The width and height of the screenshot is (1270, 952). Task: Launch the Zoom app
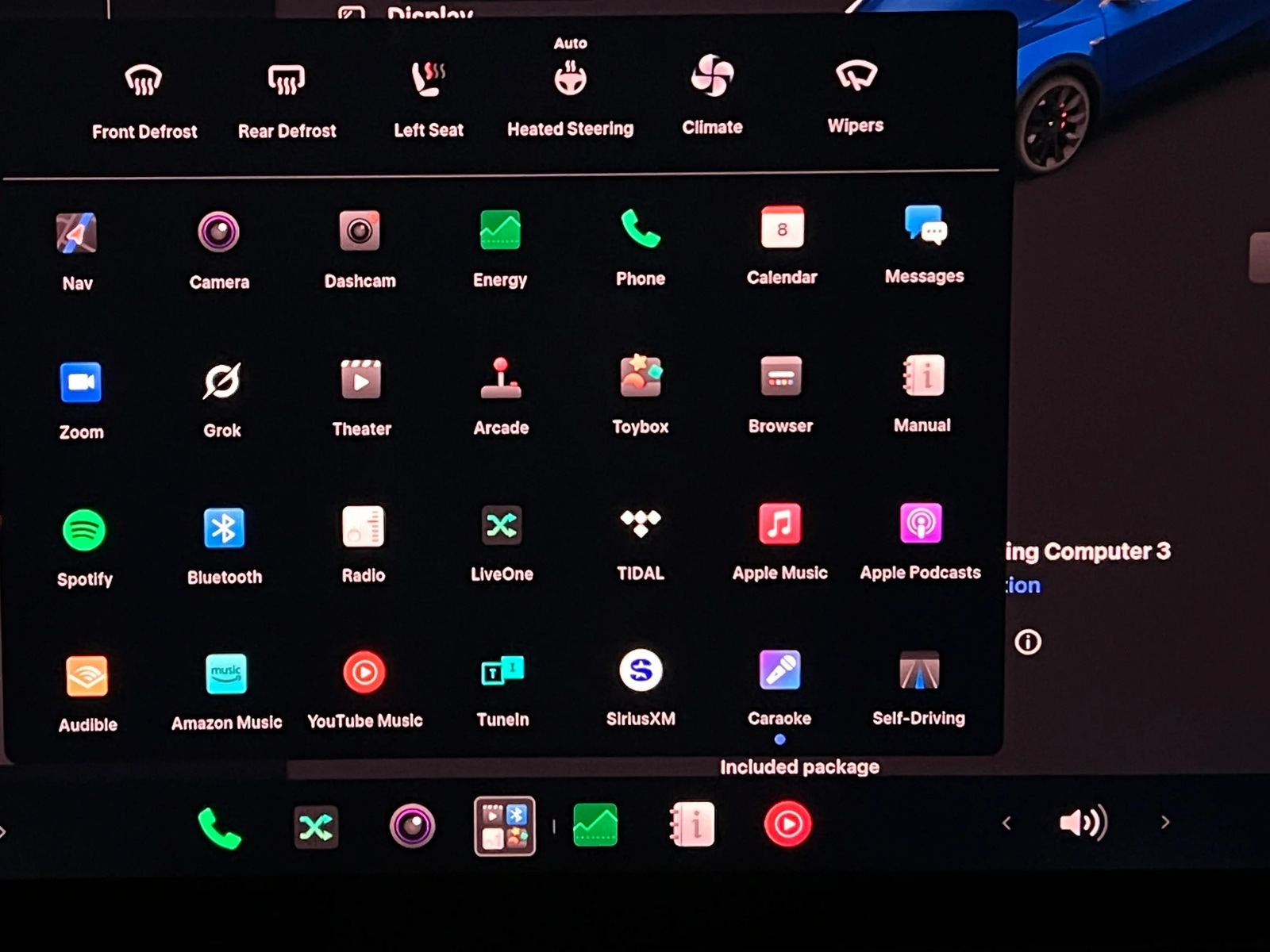[x=81, y=382]
